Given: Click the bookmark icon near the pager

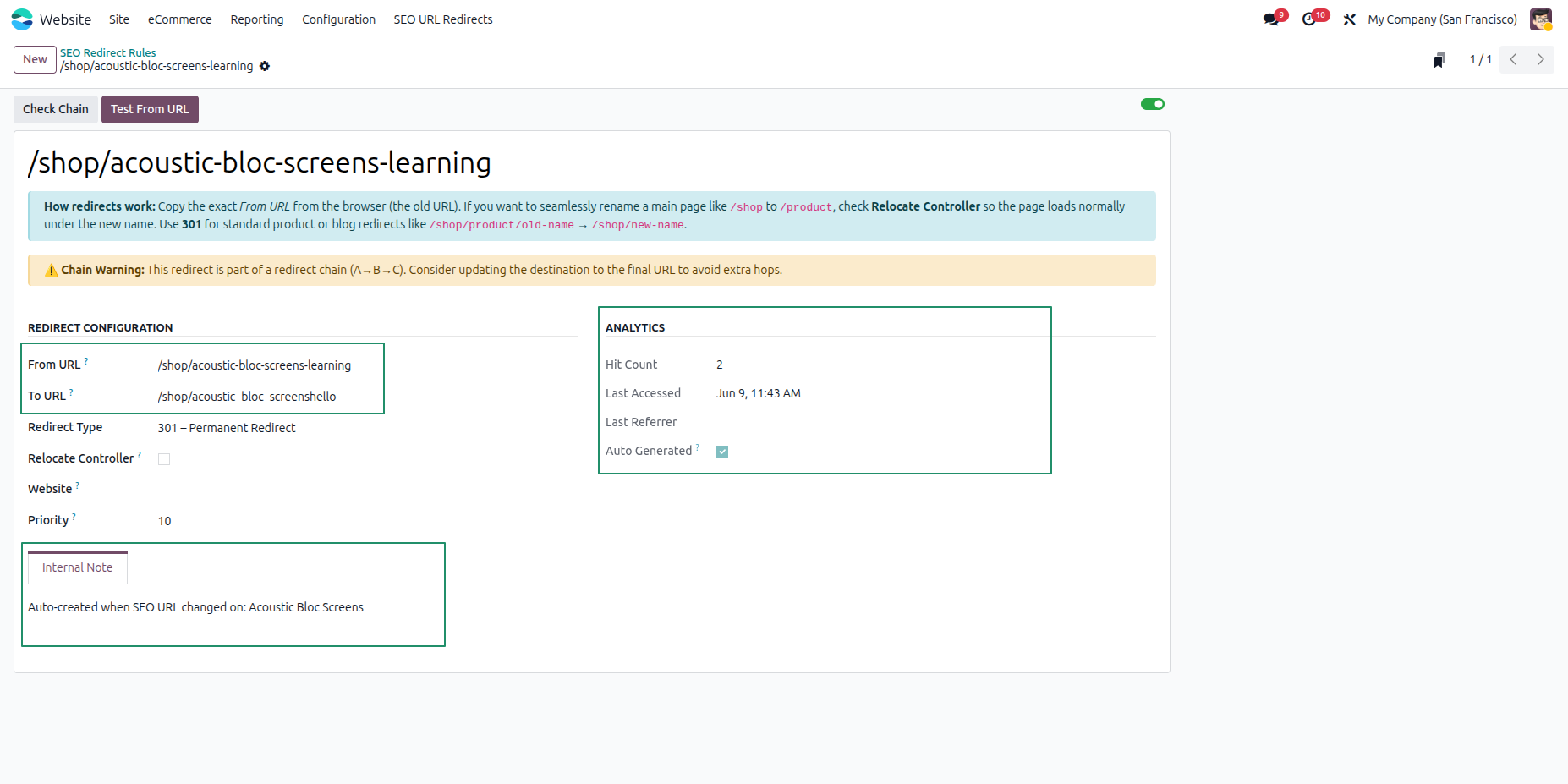Looking at the screenshot, I should click(1439, 60).
